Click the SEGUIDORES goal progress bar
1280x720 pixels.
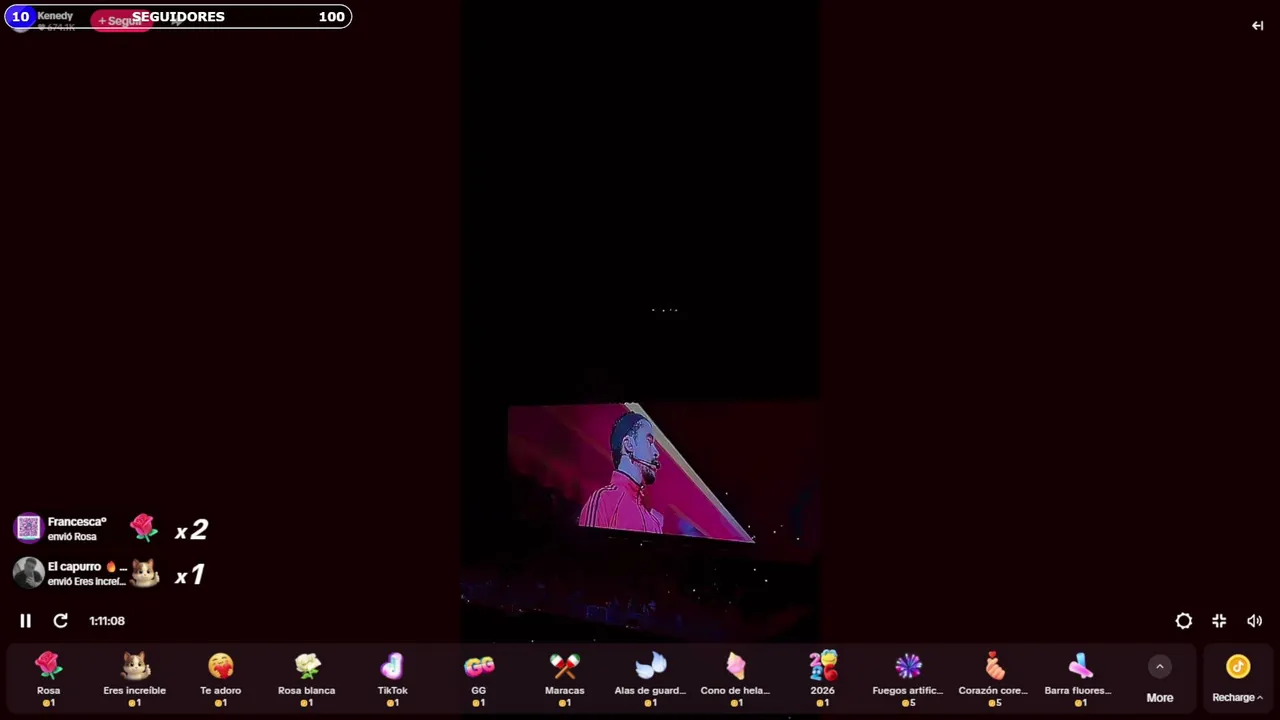click(178, 17)
